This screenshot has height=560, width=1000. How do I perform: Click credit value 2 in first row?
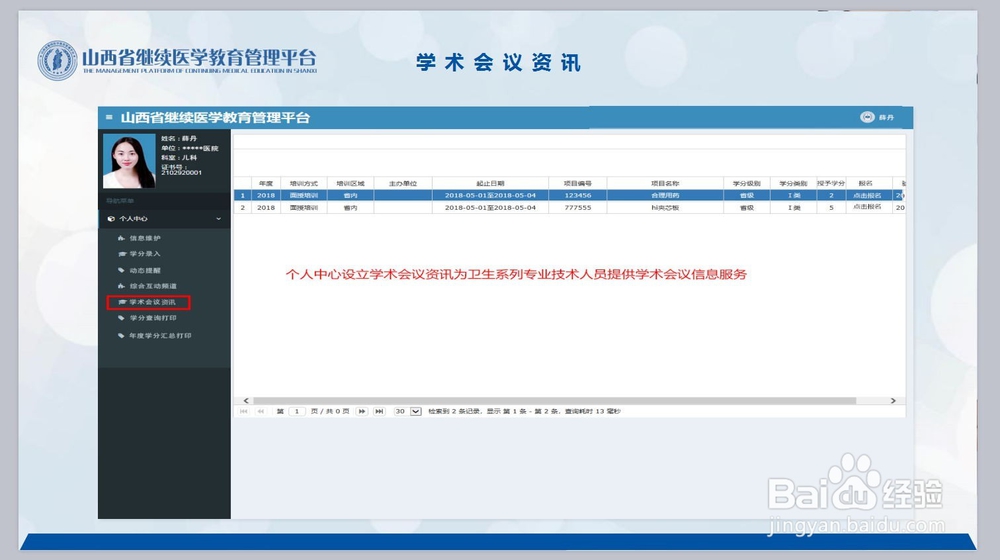point(831,195)
